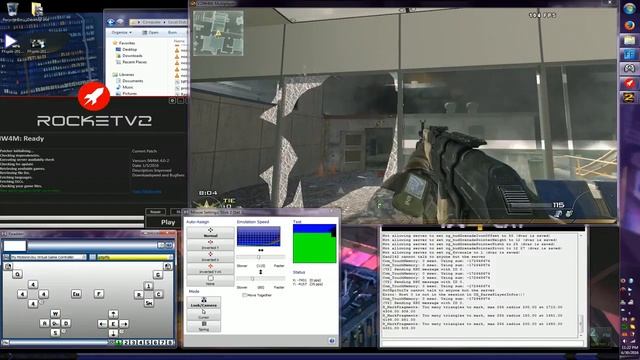Click the Inverted Y+X auto-assign button

tap(210, 269)
